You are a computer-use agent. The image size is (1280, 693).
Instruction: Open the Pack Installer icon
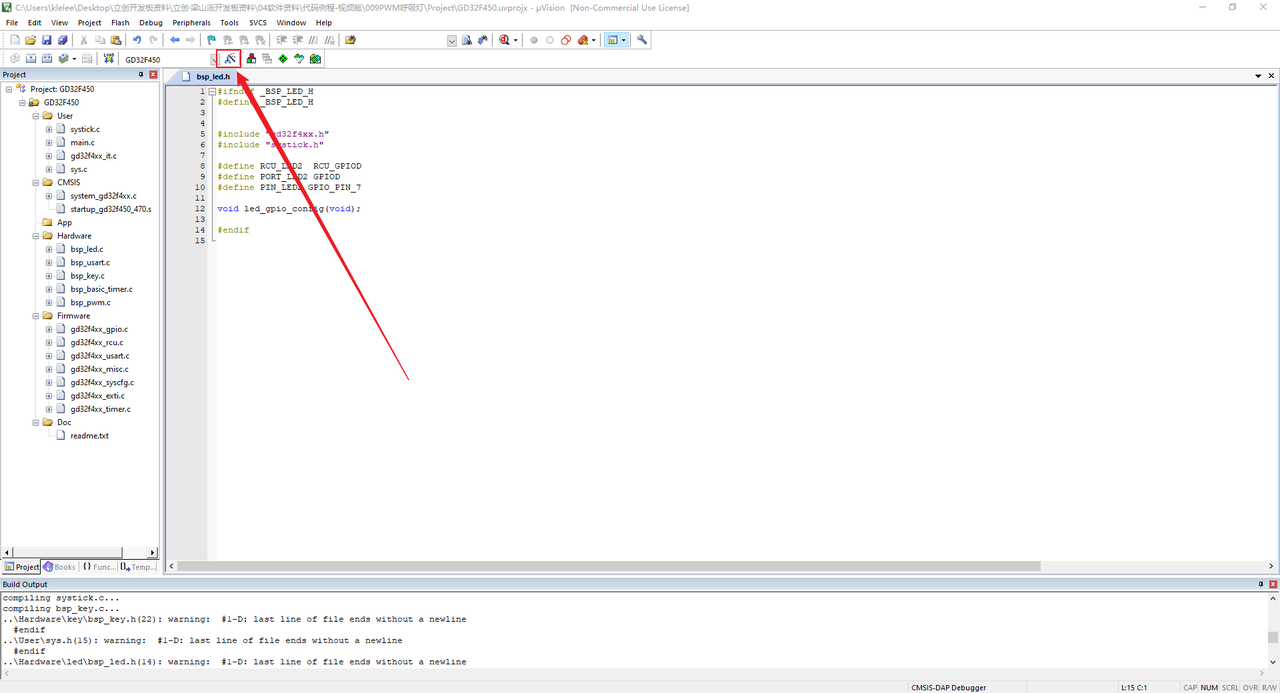pyautogui.click(x=315, y=59)
